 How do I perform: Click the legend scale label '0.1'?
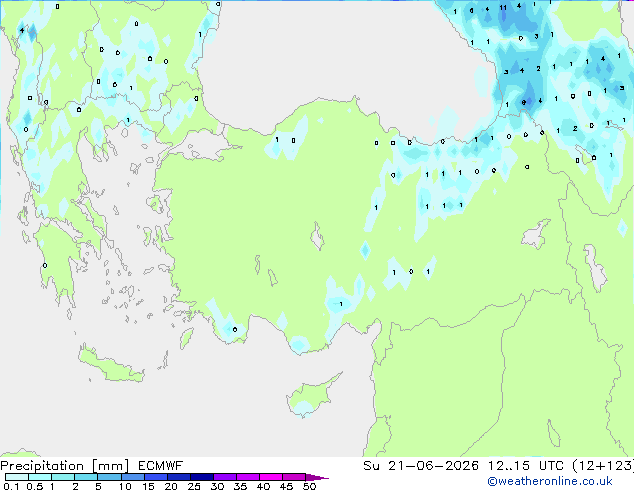(11, 486)
